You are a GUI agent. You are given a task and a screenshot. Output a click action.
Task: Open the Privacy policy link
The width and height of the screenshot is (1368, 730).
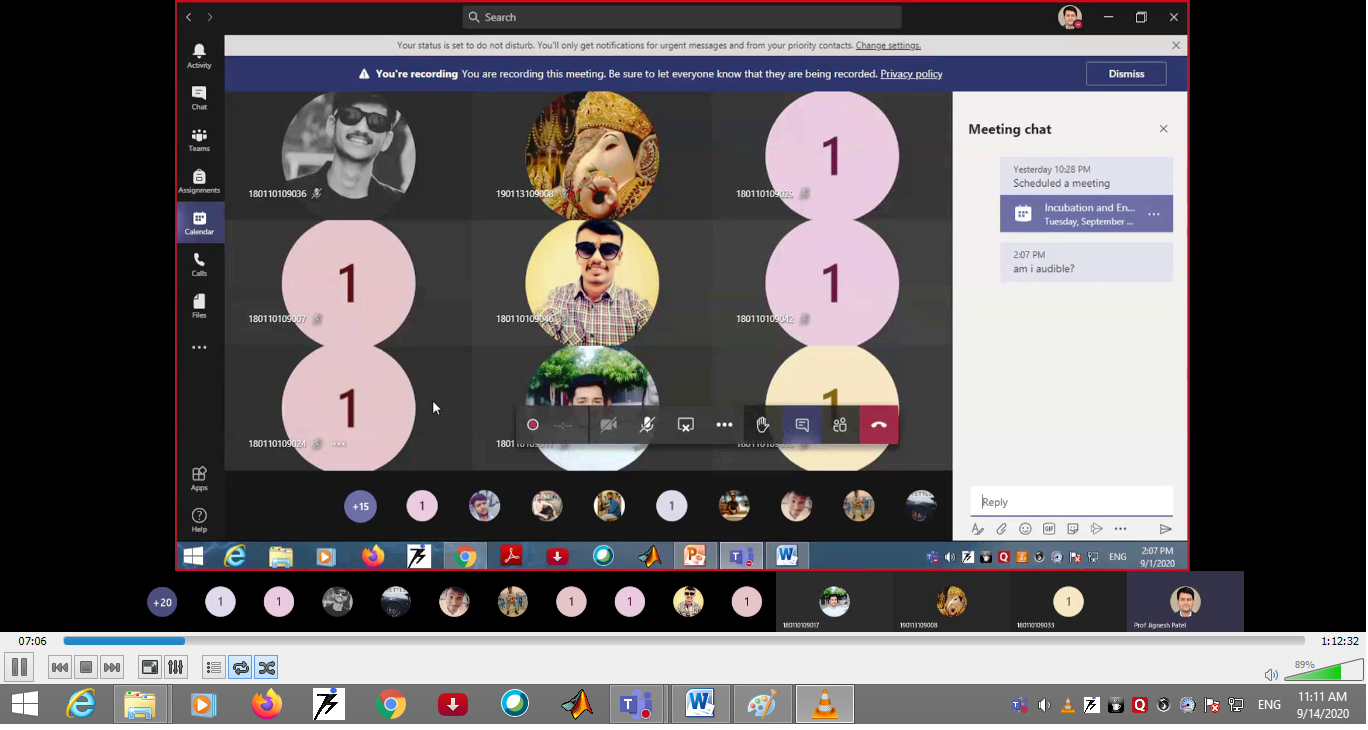pyautogui.click(x=911, y=74)
